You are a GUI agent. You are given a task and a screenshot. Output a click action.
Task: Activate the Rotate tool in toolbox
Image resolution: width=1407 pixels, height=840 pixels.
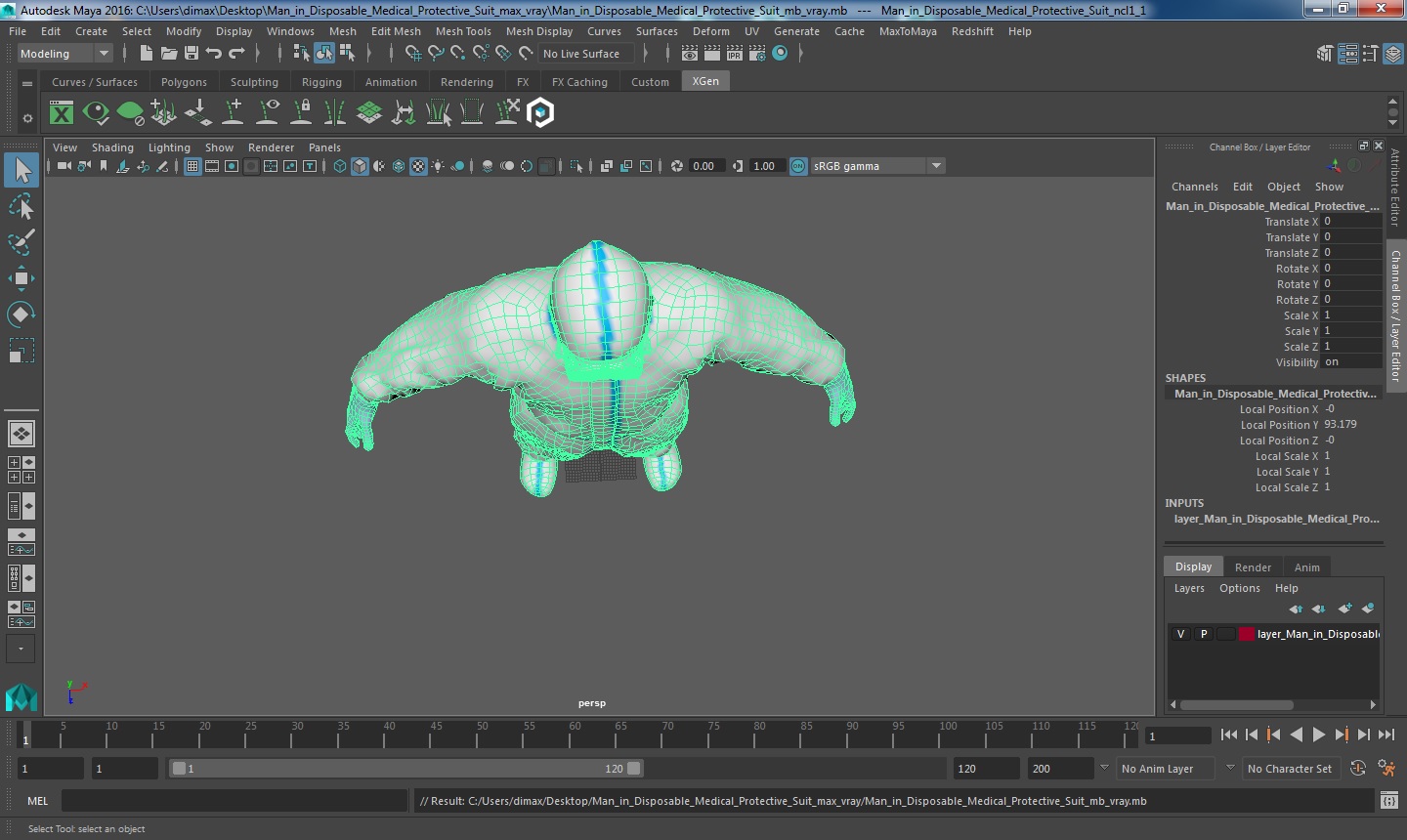pyautogui.click(x=21, y=314)
